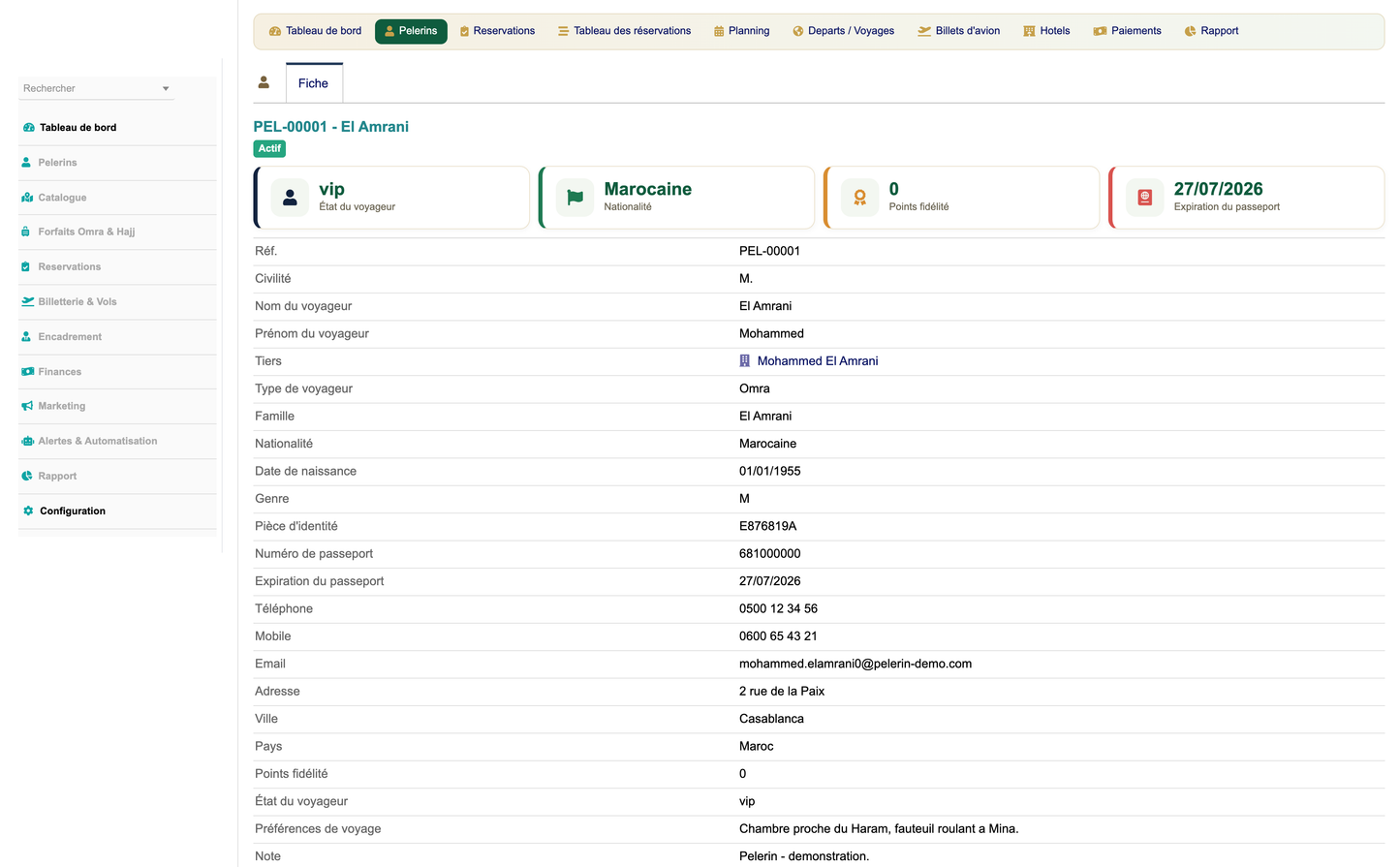Screen dimensions: 1400x867
Task: Click the passport icon on the expiration card
Action: click(1144, 198)
